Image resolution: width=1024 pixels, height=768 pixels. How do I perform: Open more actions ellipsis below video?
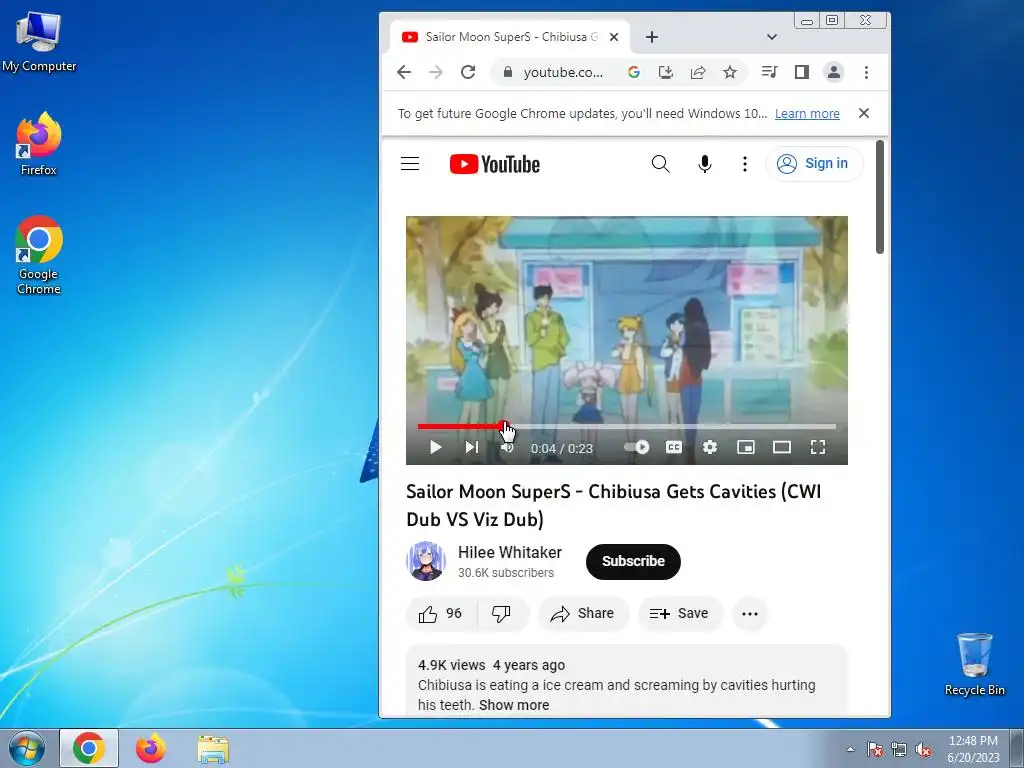pyautogui.click(x=750, y=614)
